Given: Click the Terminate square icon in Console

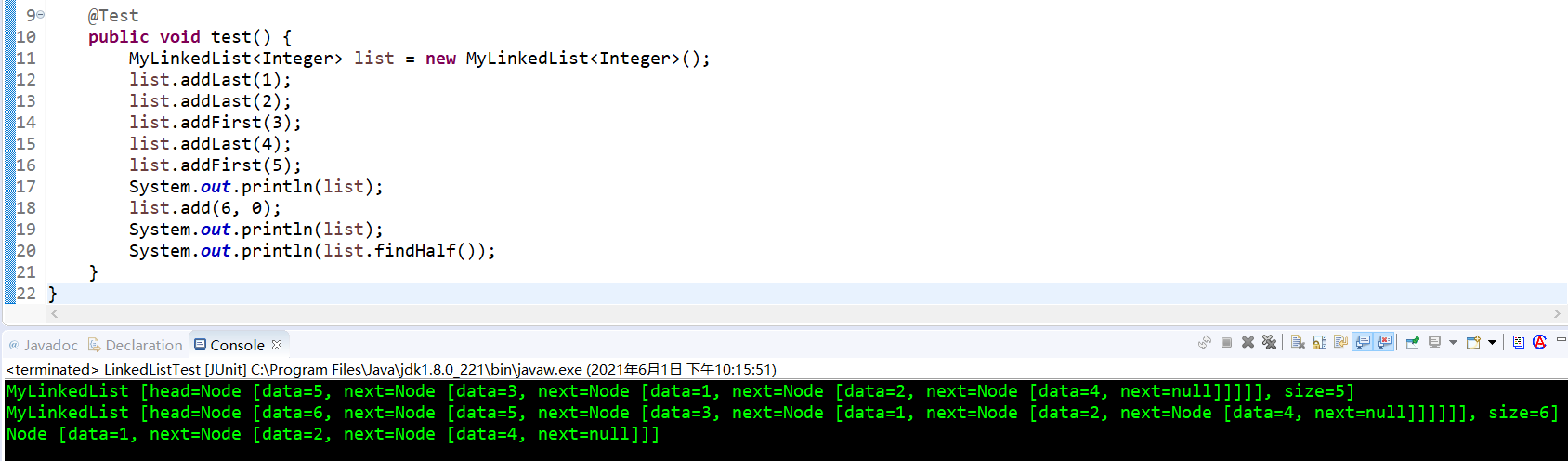Looking at the screenshot, I should tap(1226, 342).
